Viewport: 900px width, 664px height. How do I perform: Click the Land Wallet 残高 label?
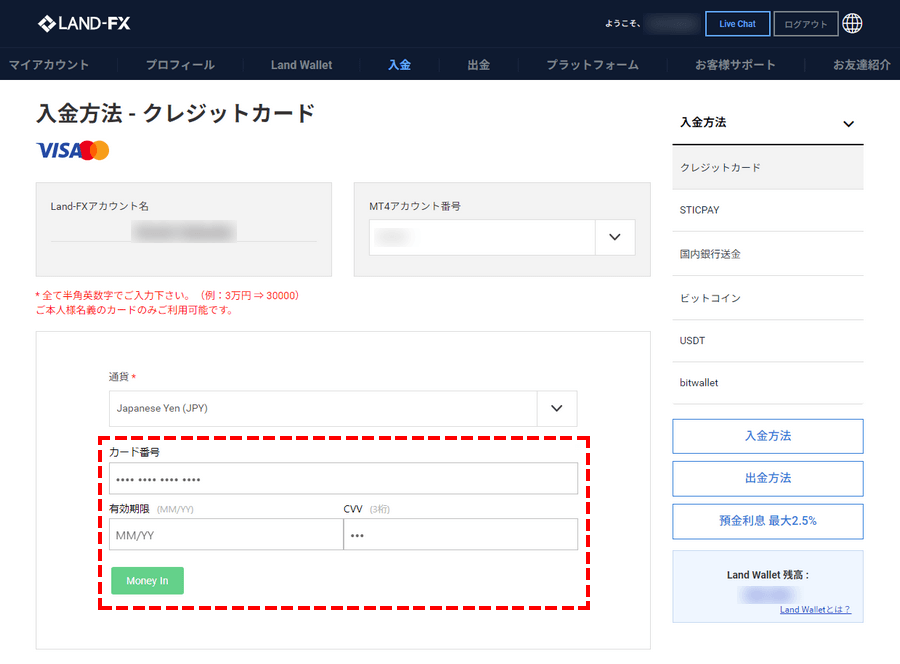point(767,575)
